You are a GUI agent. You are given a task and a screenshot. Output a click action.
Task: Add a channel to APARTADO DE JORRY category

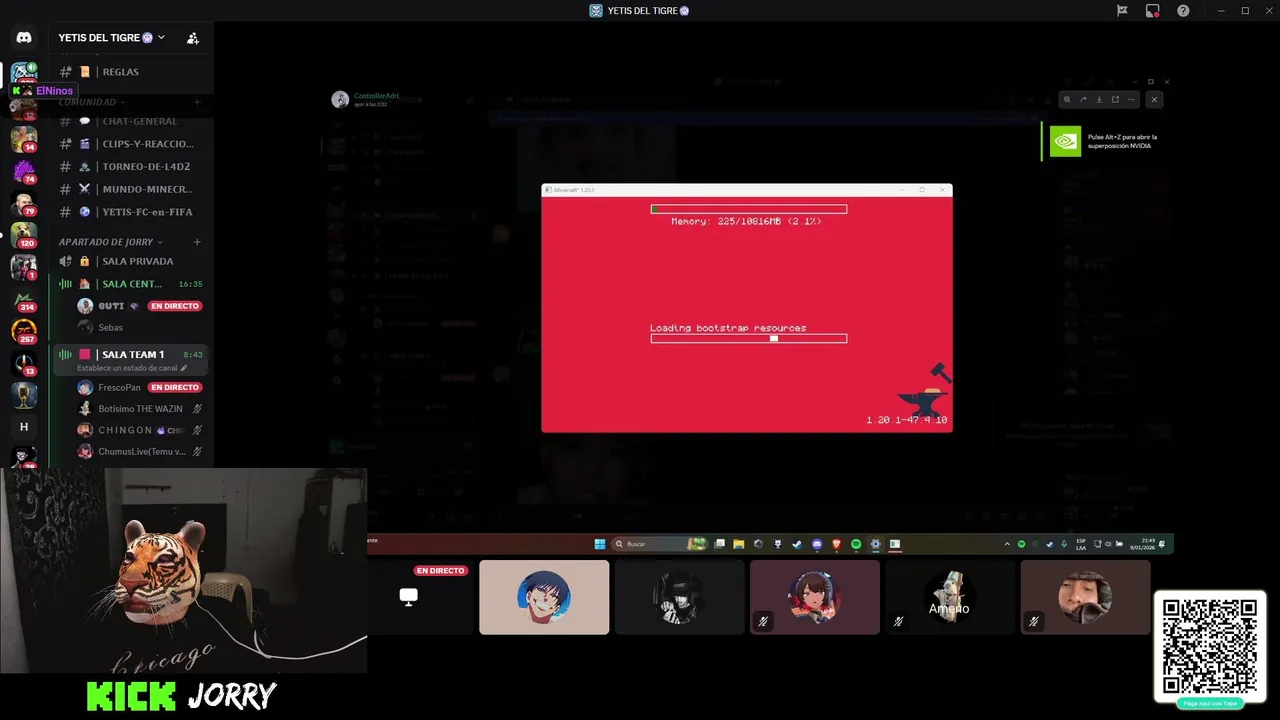[x=197, y=242]
